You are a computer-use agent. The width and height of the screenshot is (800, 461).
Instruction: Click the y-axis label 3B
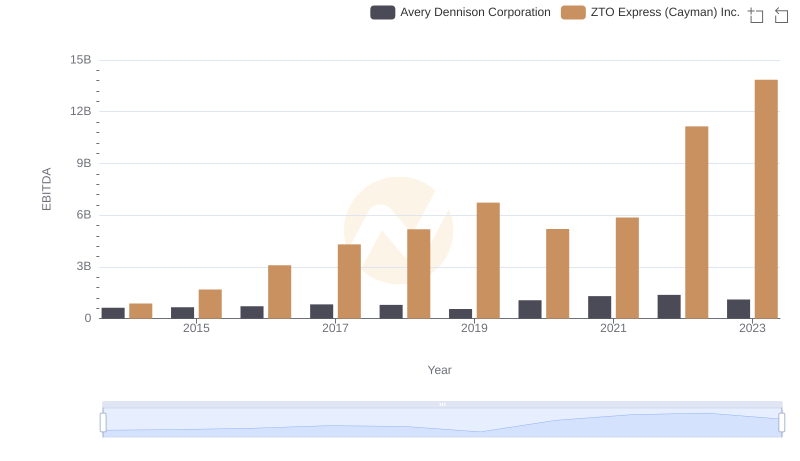point(84,266)
